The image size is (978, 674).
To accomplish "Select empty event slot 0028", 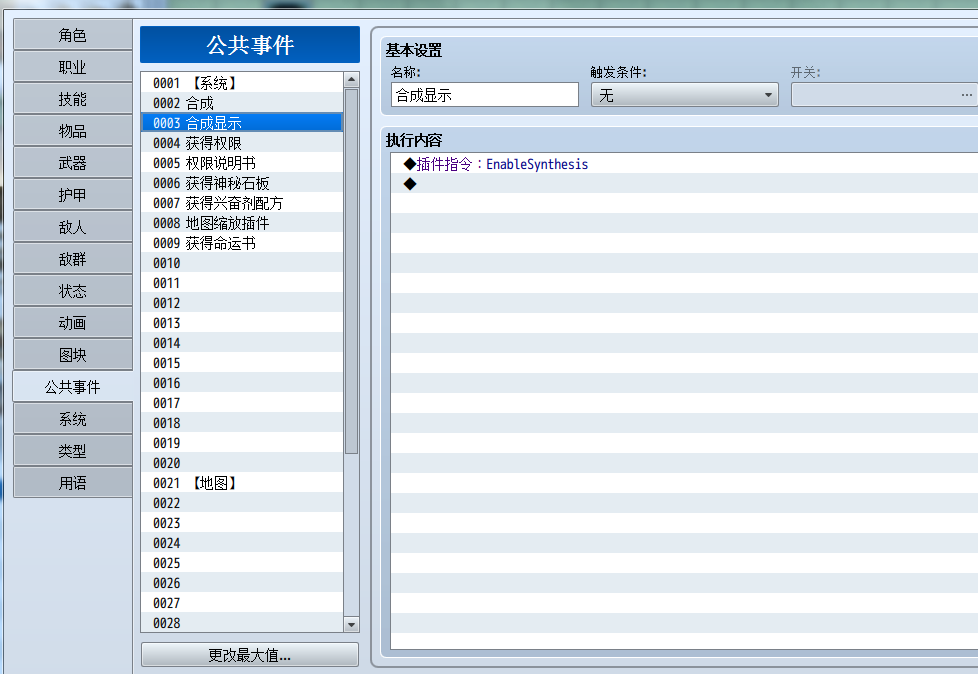I will tap(242, 623).
